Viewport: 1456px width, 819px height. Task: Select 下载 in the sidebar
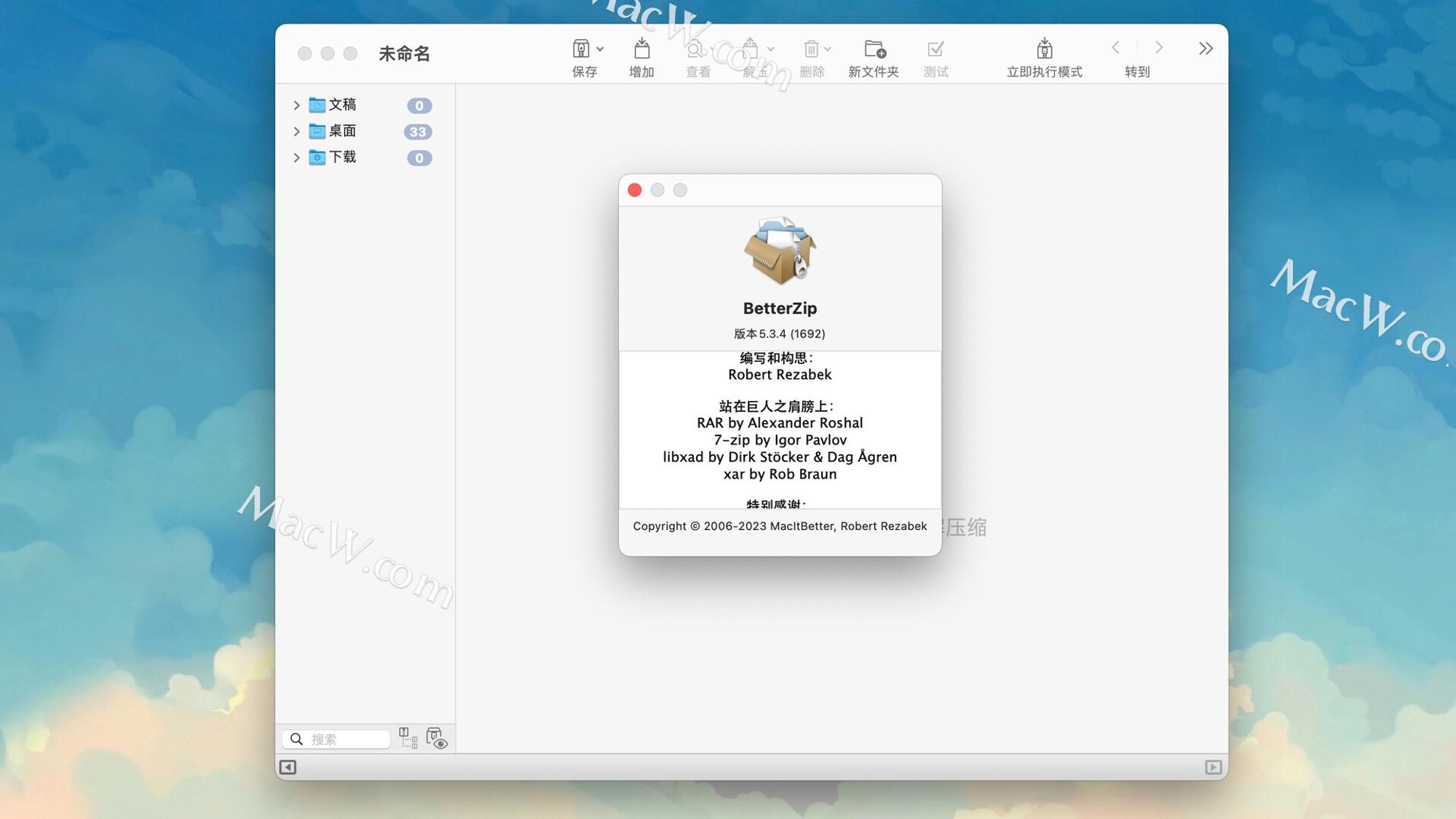coord(342,157)
